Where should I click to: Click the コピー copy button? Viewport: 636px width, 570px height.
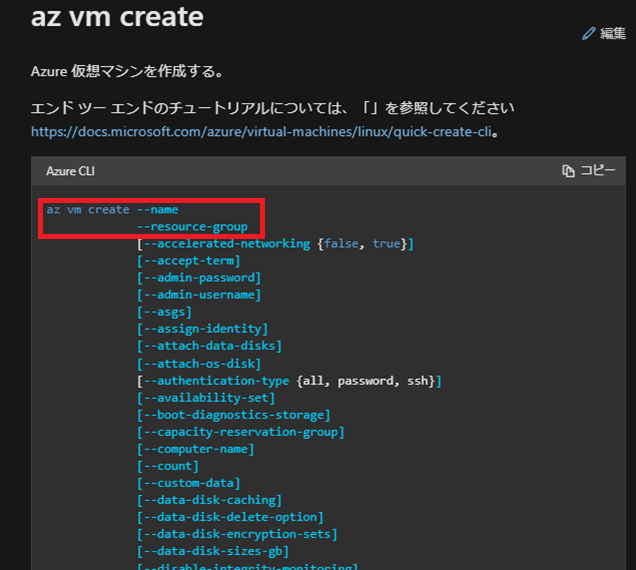pos(589,171)
